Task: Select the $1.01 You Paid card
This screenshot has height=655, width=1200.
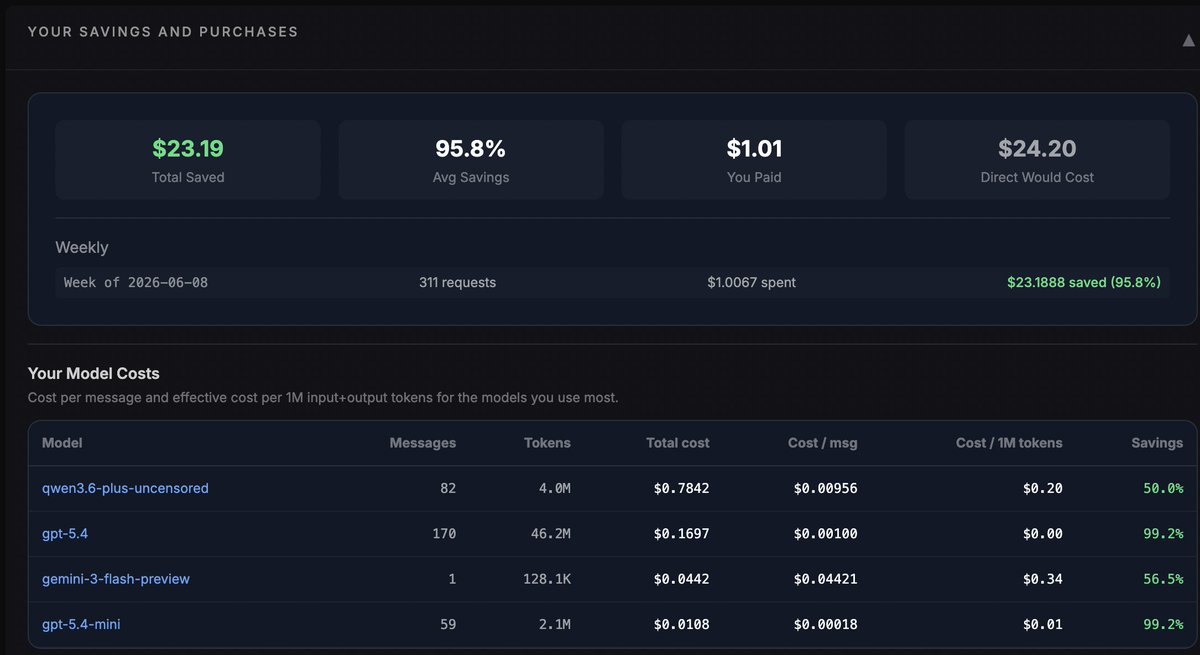Action: tap(754, 160)
